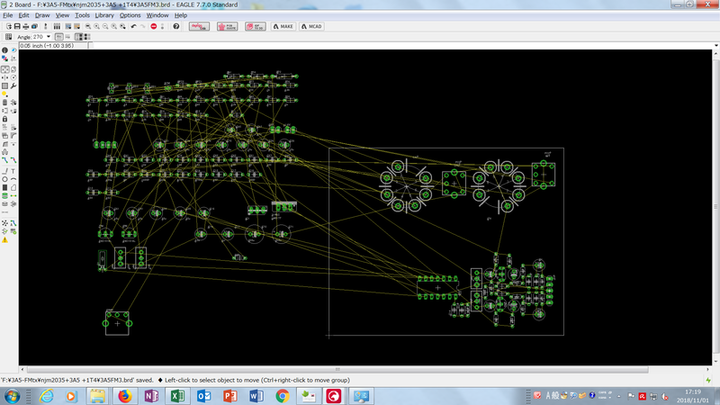Open the Options menu

(x=130, y=16)
